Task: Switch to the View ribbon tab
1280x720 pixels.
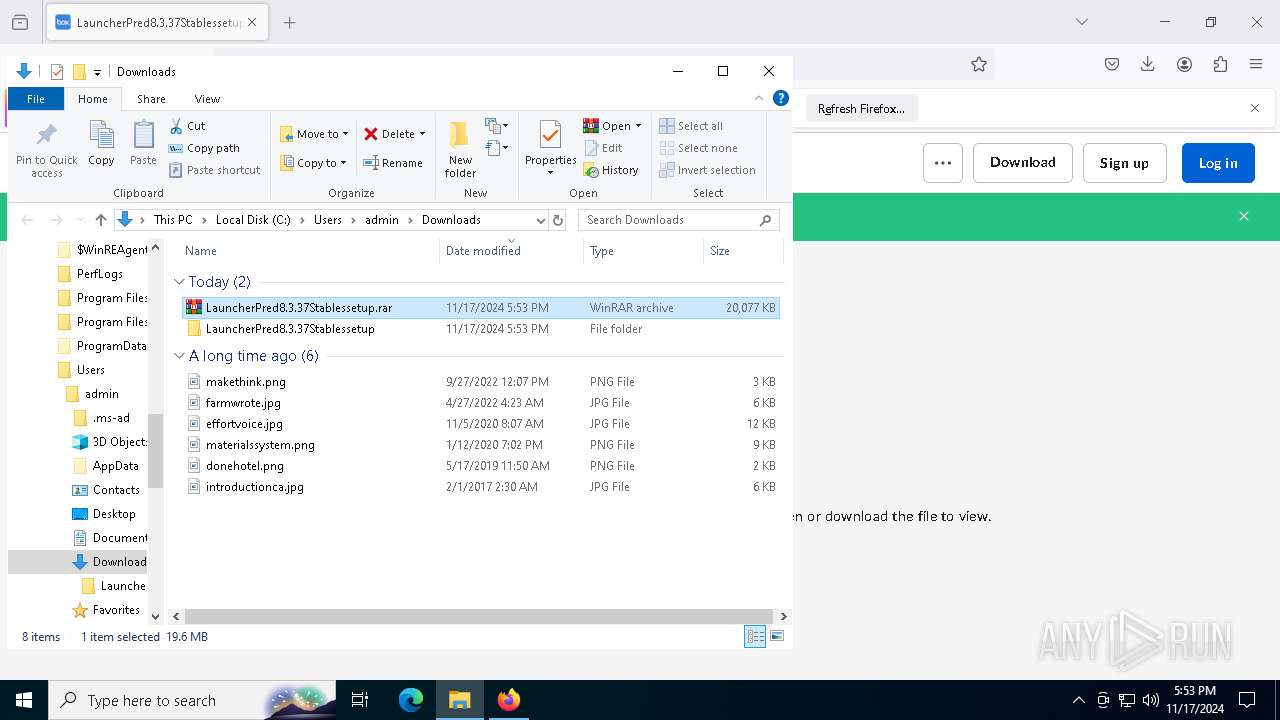Action: [207, 99]
